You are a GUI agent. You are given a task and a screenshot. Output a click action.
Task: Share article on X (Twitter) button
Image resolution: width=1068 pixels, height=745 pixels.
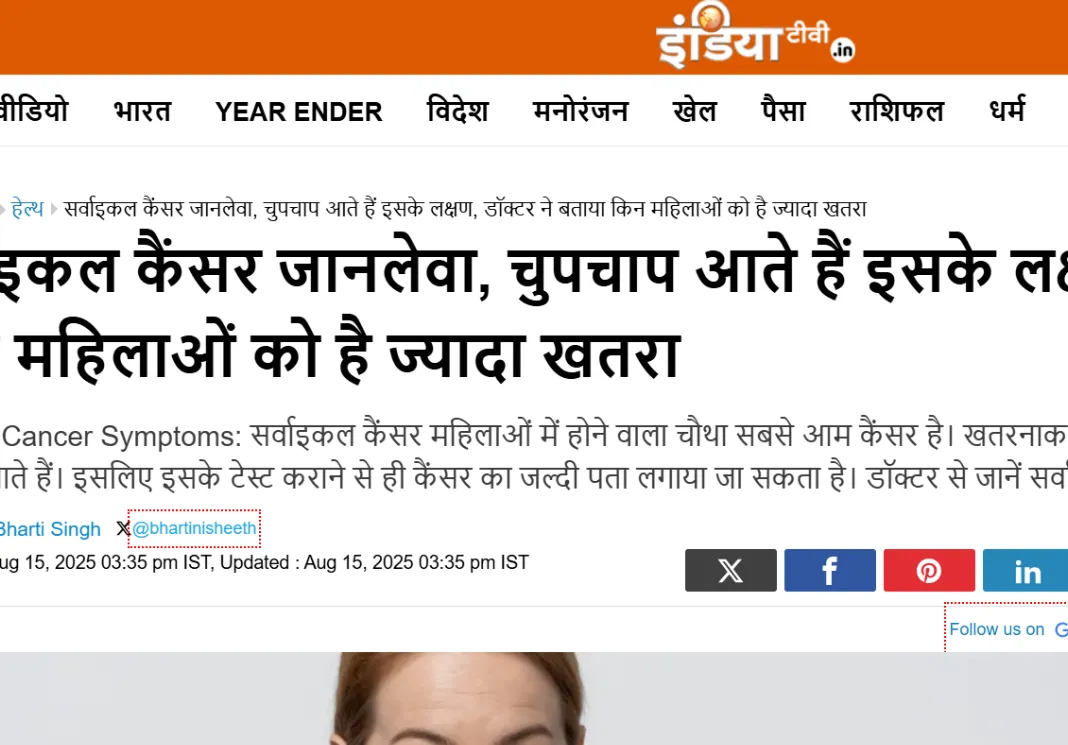(x=730, y=570)
